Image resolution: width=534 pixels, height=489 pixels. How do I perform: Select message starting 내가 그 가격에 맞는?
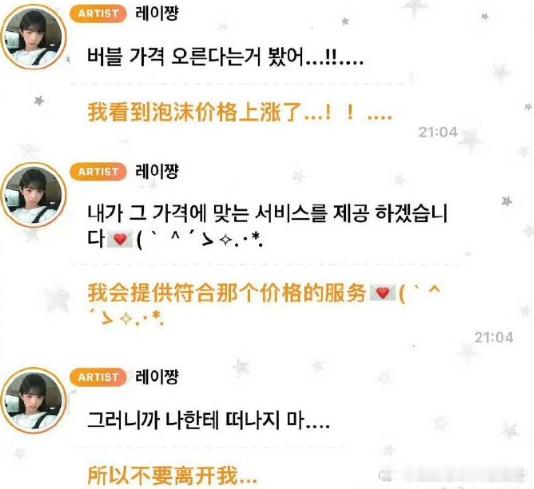(x=267, y=226)
